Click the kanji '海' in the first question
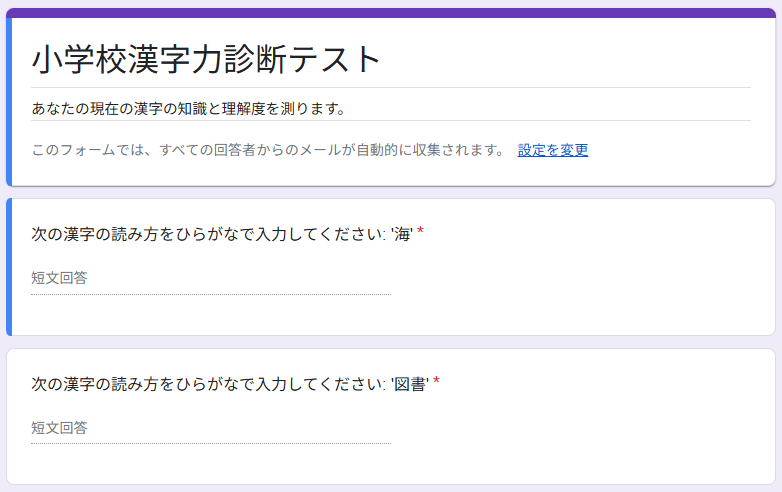The height and width of the screenshot is (492, 782). 403,234
